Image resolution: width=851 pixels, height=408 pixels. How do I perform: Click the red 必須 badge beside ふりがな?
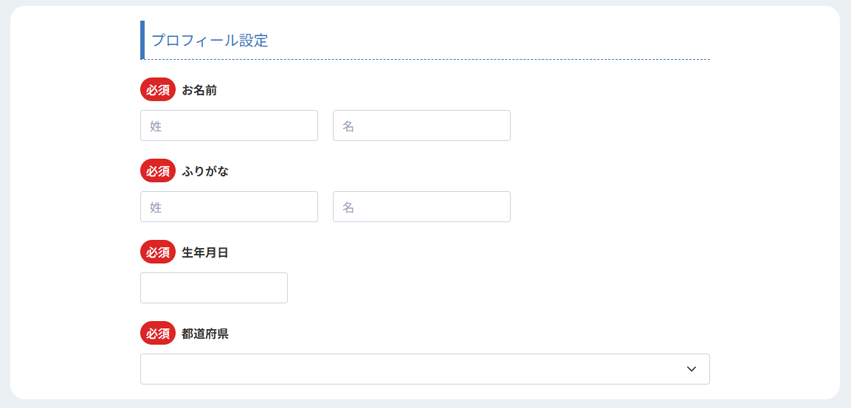[158, 171]
